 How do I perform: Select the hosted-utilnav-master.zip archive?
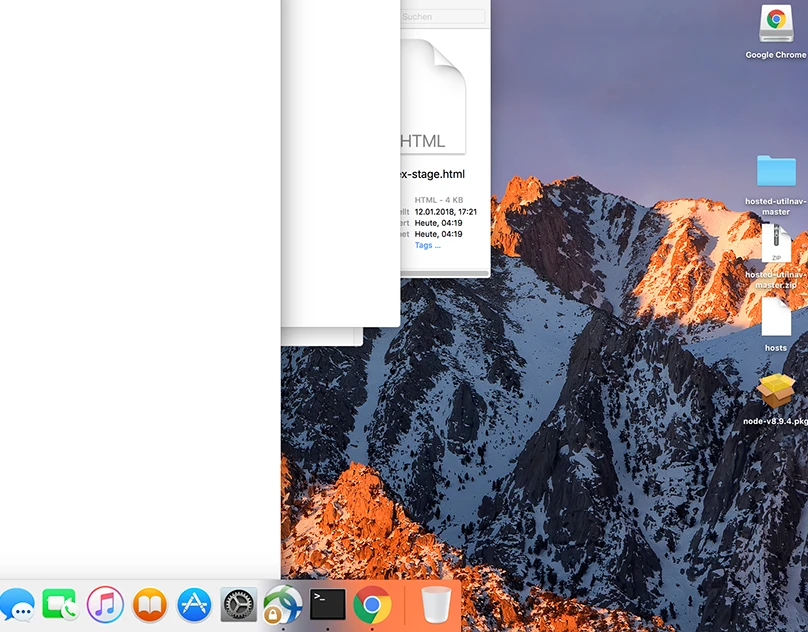point(776,244)
